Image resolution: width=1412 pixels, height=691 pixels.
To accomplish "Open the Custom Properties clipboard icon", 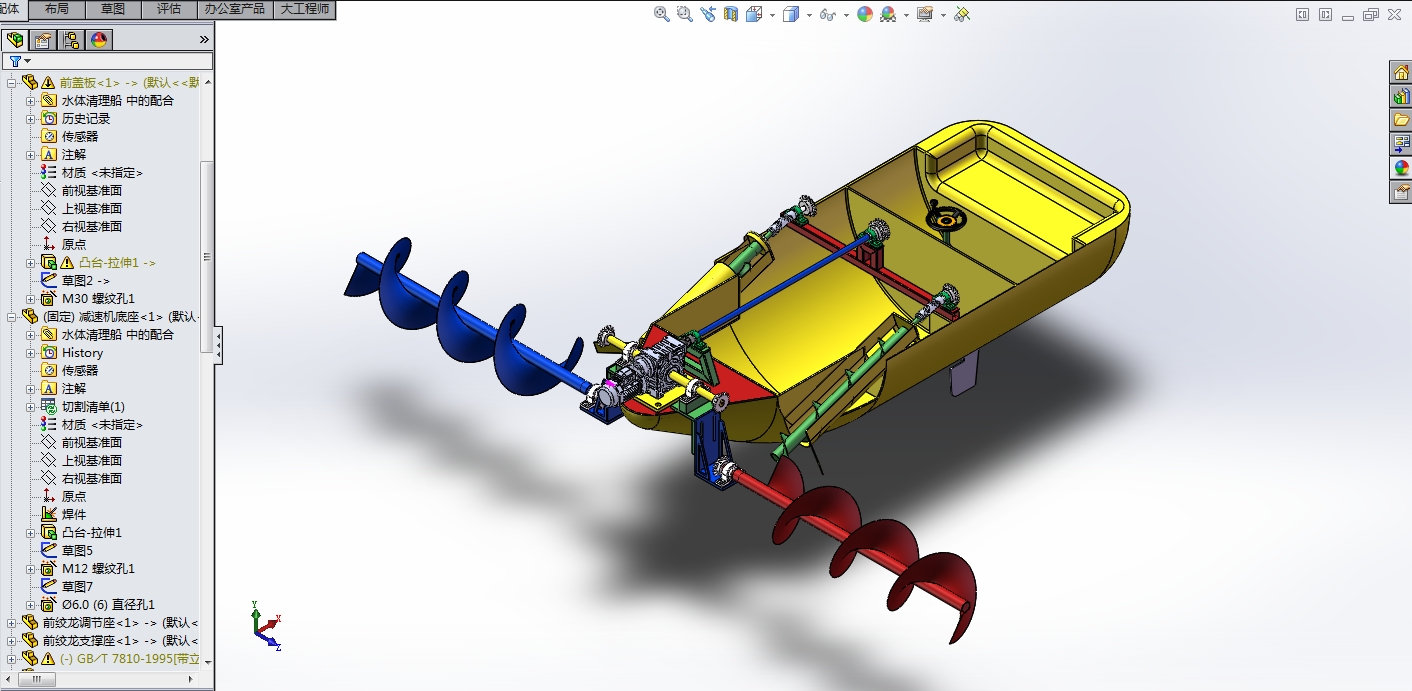I will pyautogui.click(x=1401, y=192).
